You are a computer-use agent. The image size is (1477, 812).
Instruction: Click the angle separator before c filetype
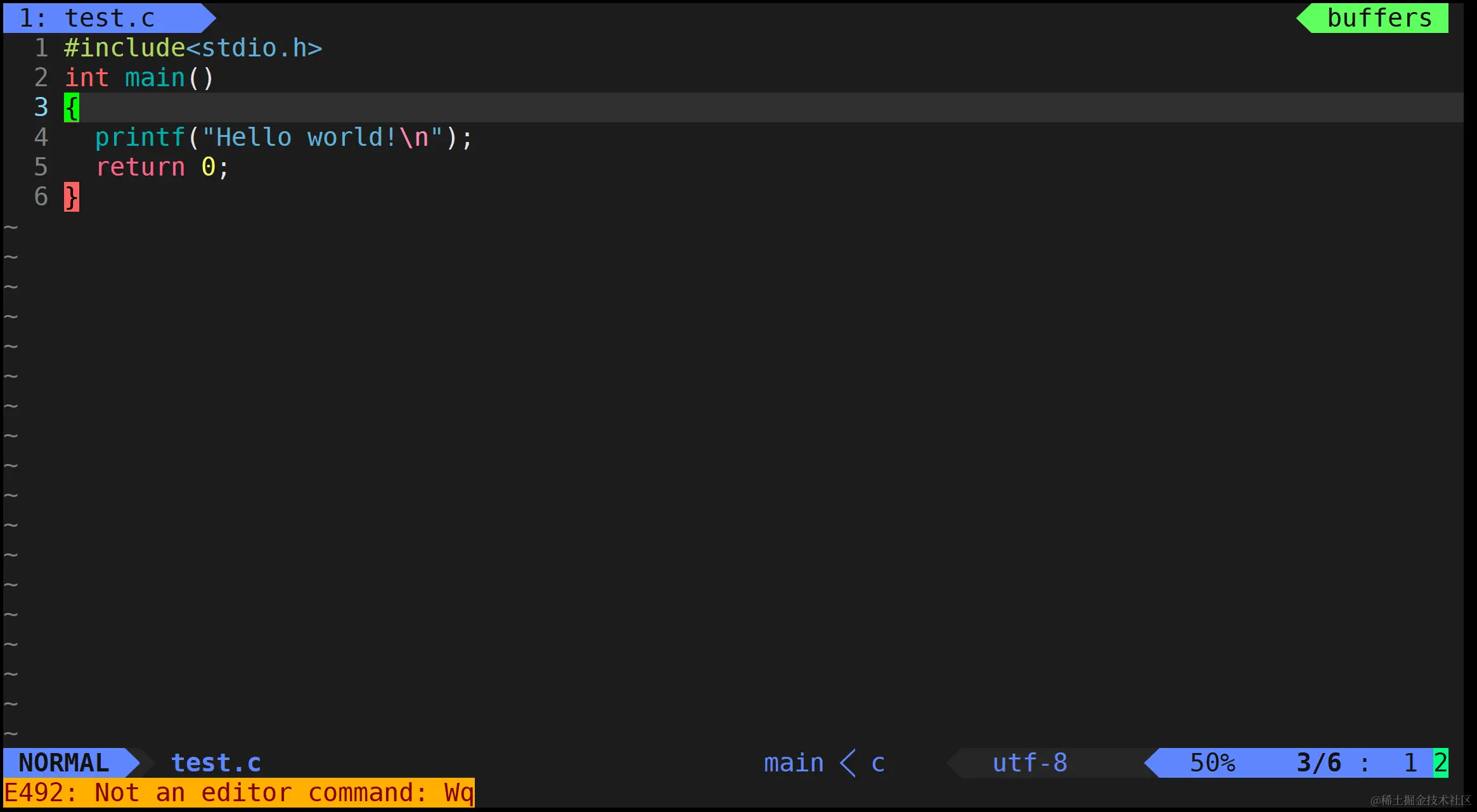[x=848, y=763]
